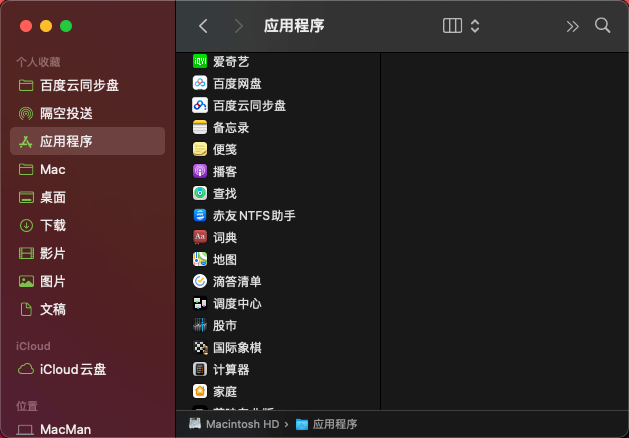629x438 pixels.
Task: Click the 查找 Find My icon
Action: tap(200, 193)
